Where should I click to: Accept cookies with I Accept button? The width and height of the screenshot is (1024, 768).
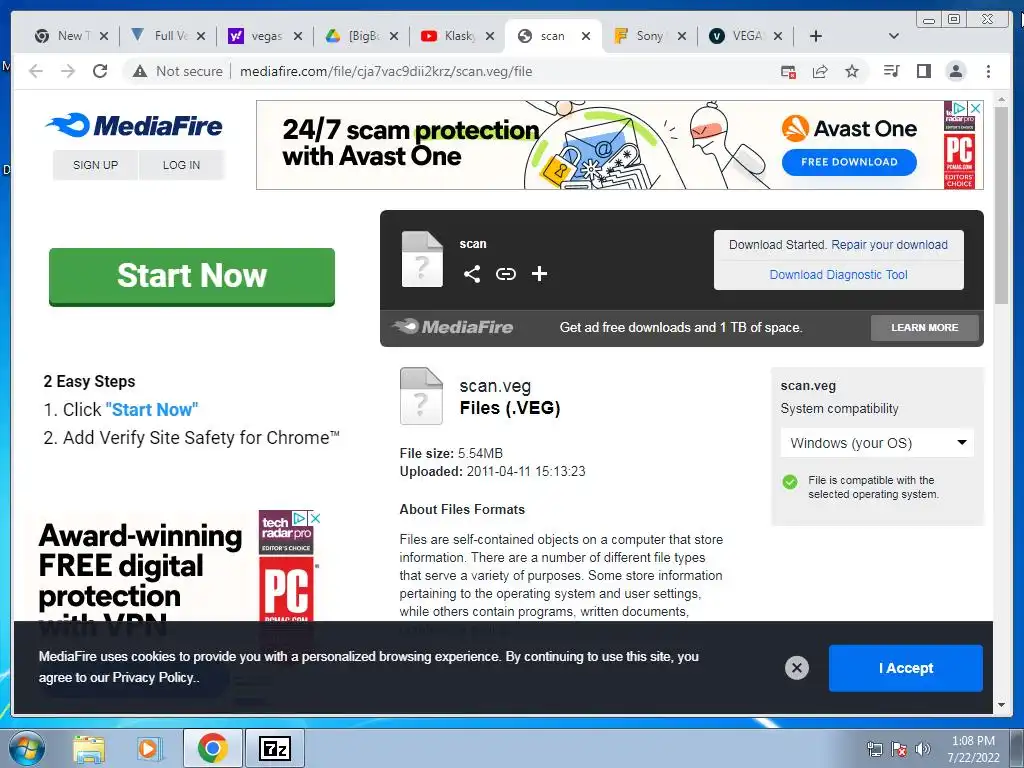pyautogui.click(x=906, y=668)
